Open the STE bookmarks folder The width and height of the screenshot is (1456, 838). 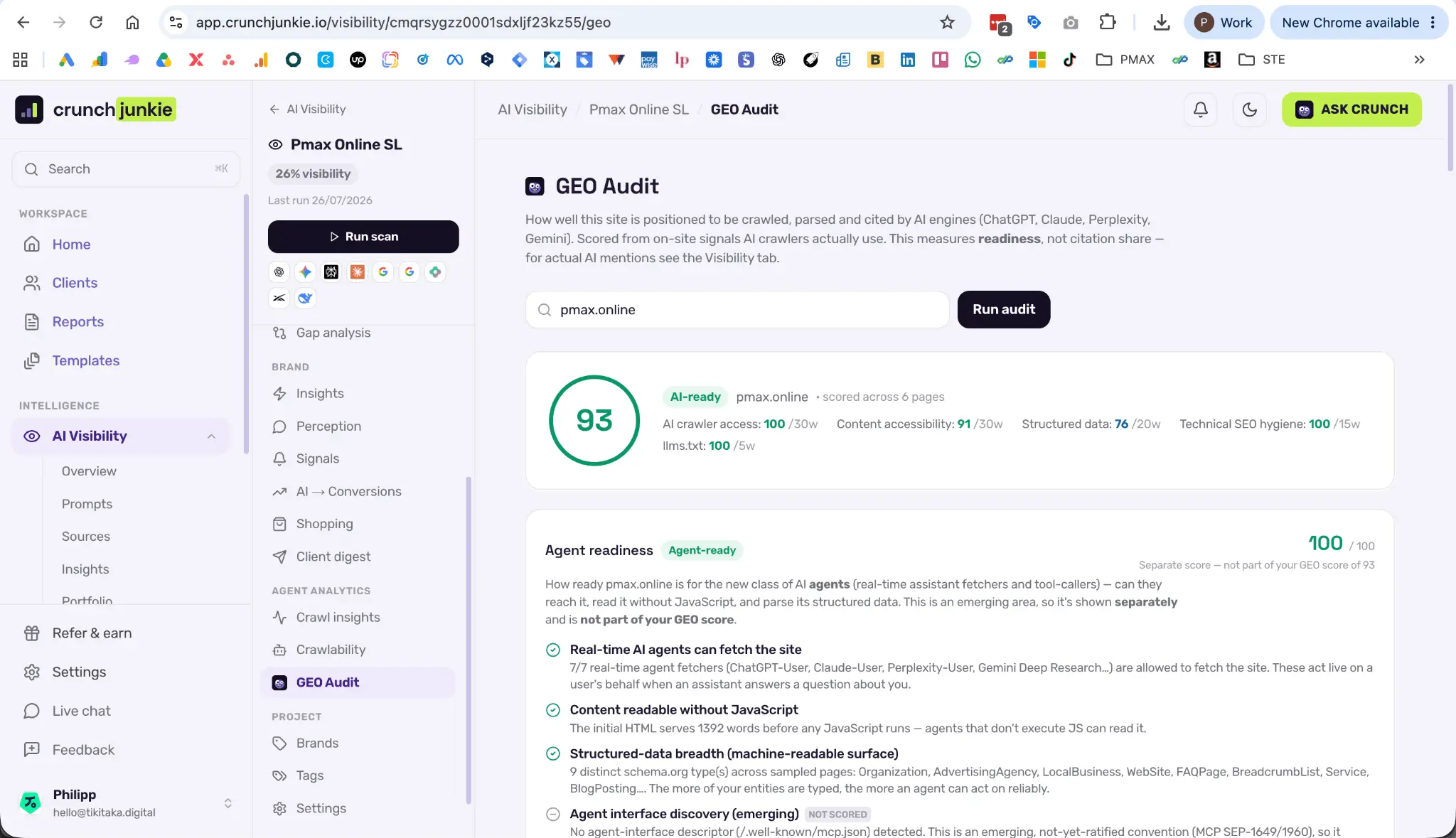pyautogui.click(x=1261, y=60)
